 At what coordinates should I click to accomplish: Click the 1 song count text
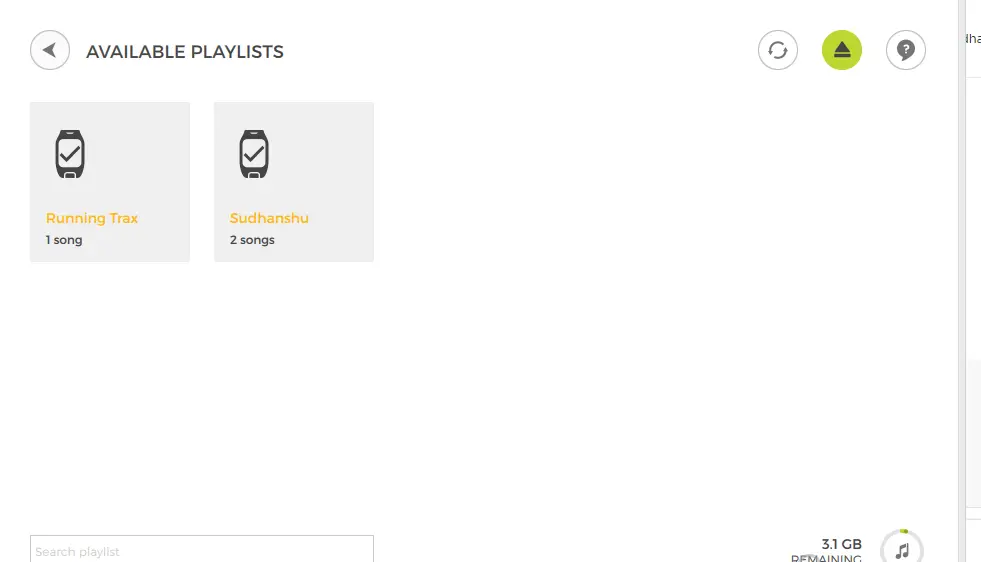click(x=64, y=240)
